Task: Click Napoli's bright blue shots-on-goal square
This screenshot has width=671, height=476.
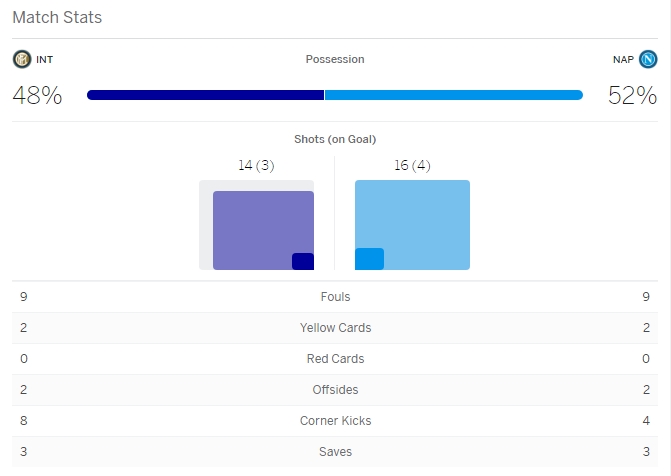Action: point(369,259)
